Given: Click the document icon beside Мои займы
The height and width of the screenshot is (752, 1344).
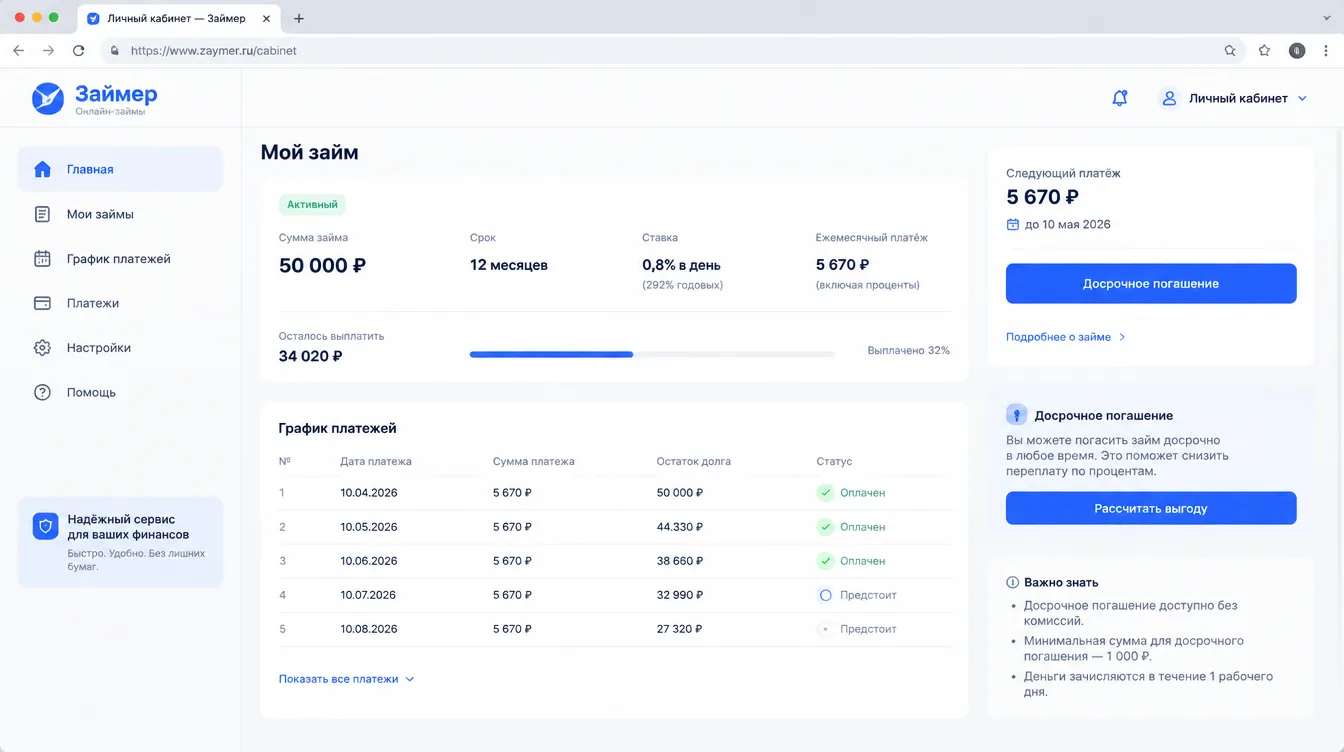Looking at the screenshot, I should tap(42, 214).
